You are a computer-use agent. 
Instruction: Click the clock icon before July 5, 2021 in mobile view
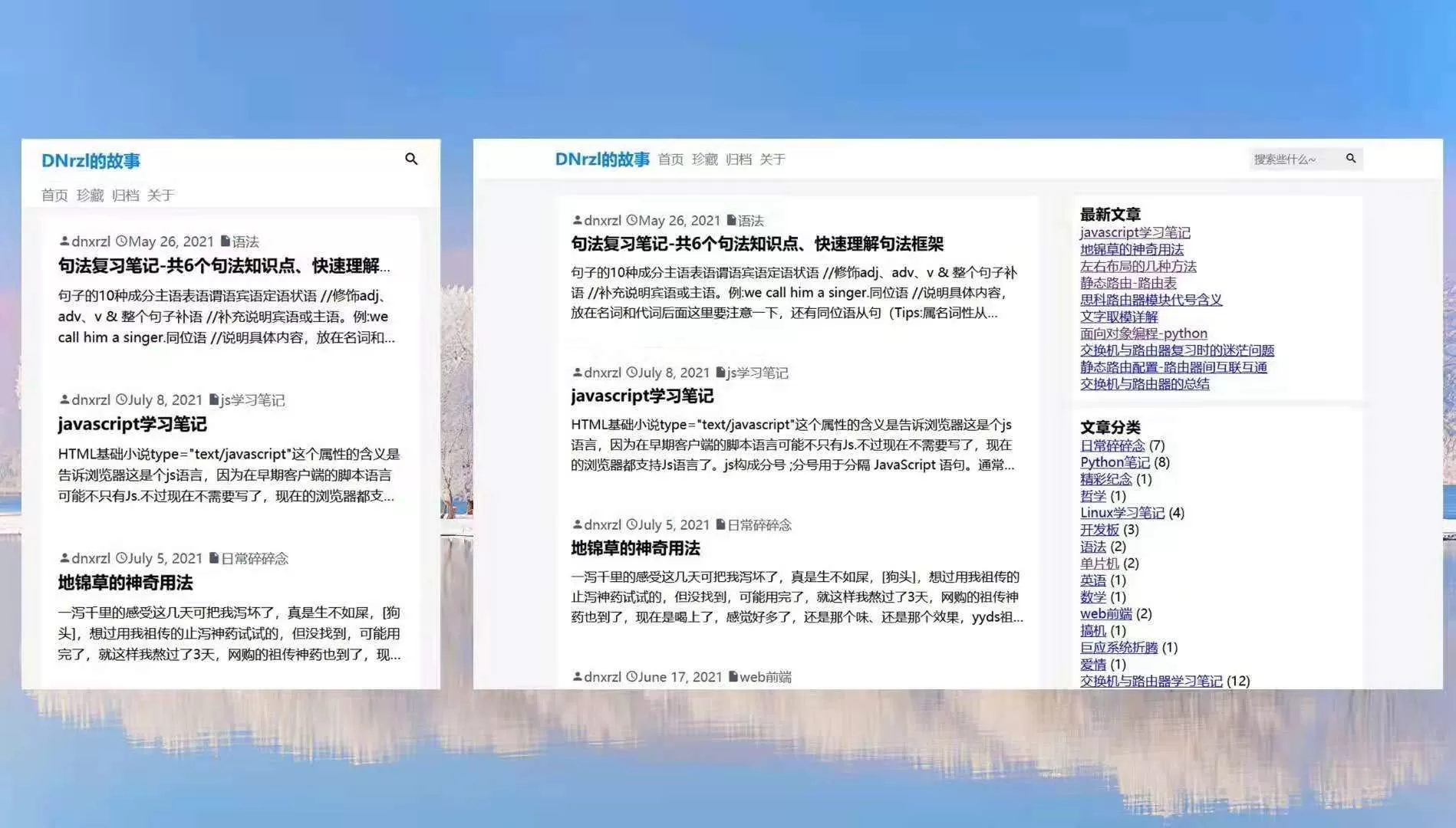(x=121, y=558)
